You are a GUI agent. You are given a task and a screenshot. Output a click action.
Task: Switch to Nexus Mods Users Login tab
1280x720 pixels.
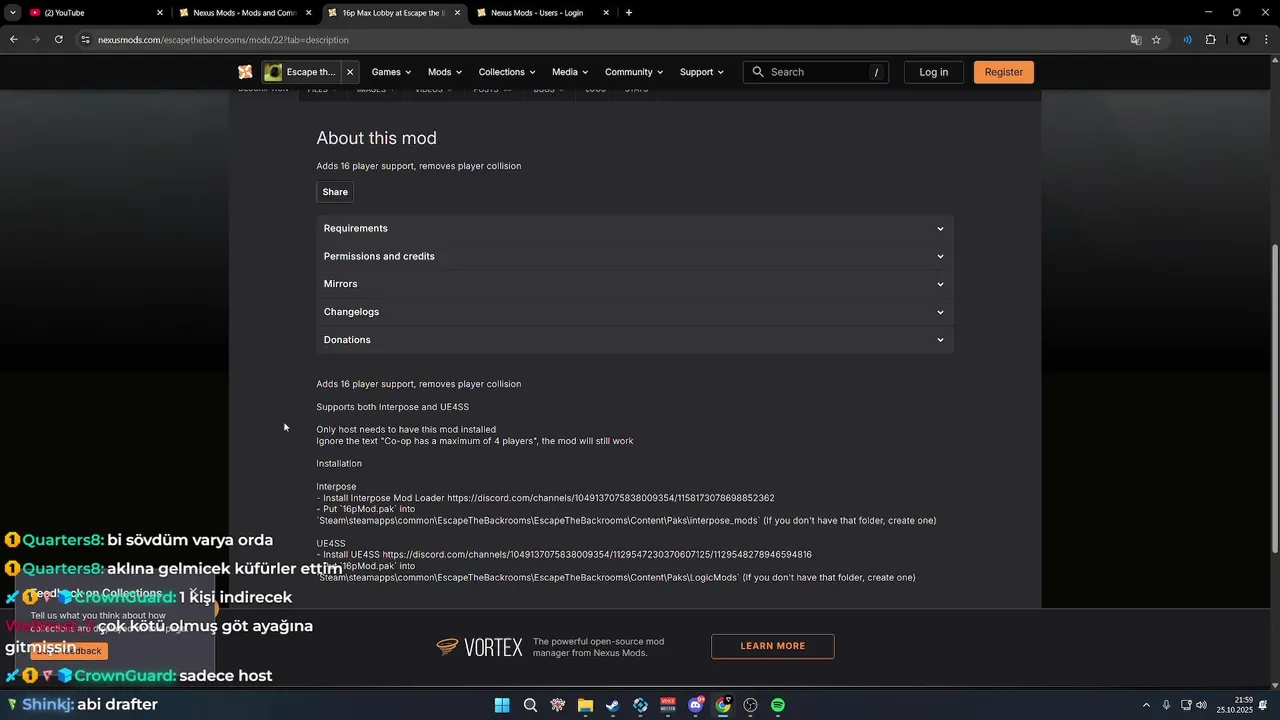(540, 13)
